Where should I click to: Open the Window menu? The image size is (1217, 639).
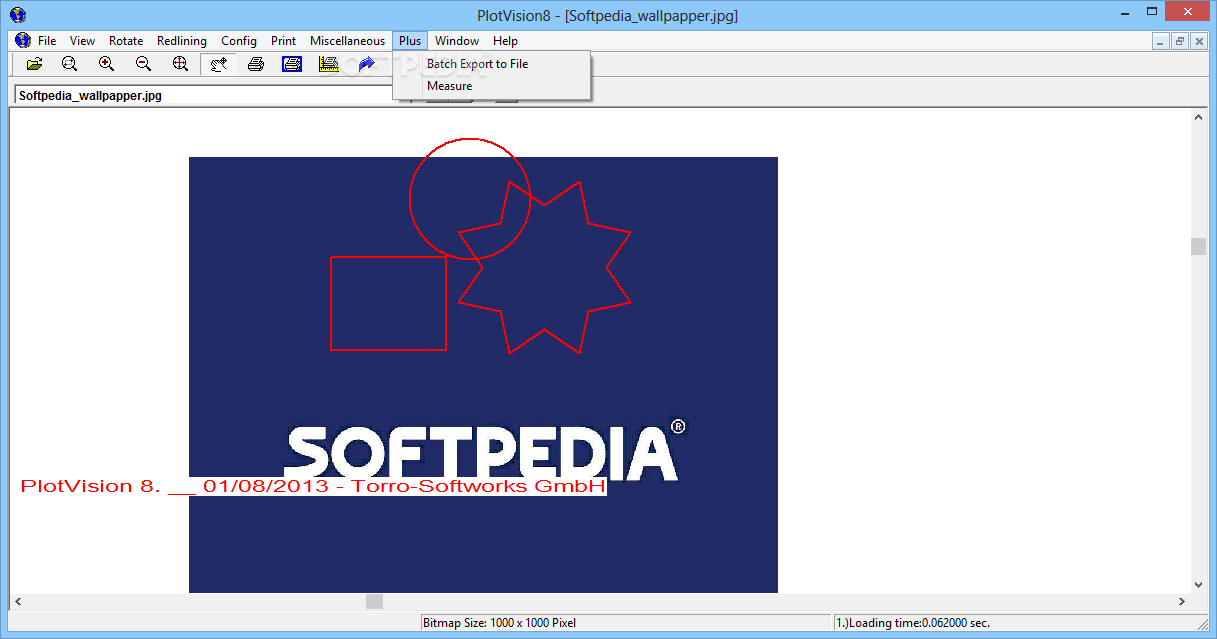pyautogui.click(x=457, y=41)
